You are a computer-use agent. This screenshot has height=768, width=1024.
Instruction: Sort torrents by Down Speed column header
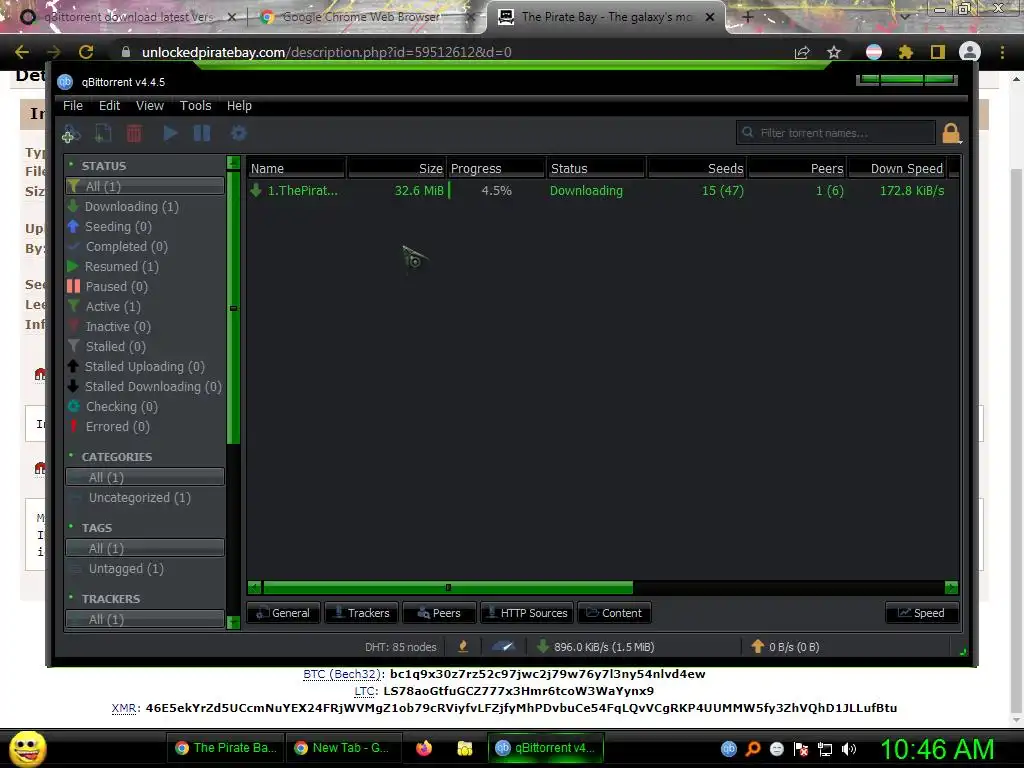click(899, 168)
